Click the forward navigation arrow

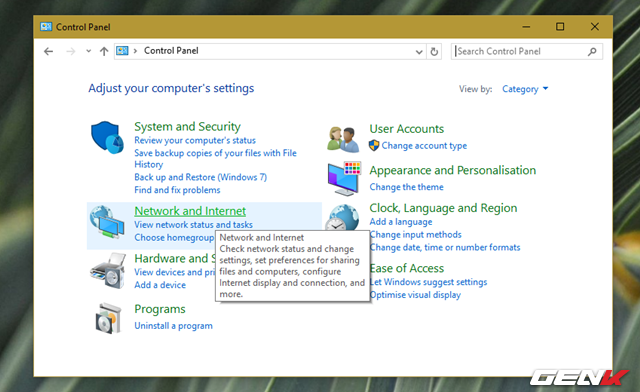(71, 51)
